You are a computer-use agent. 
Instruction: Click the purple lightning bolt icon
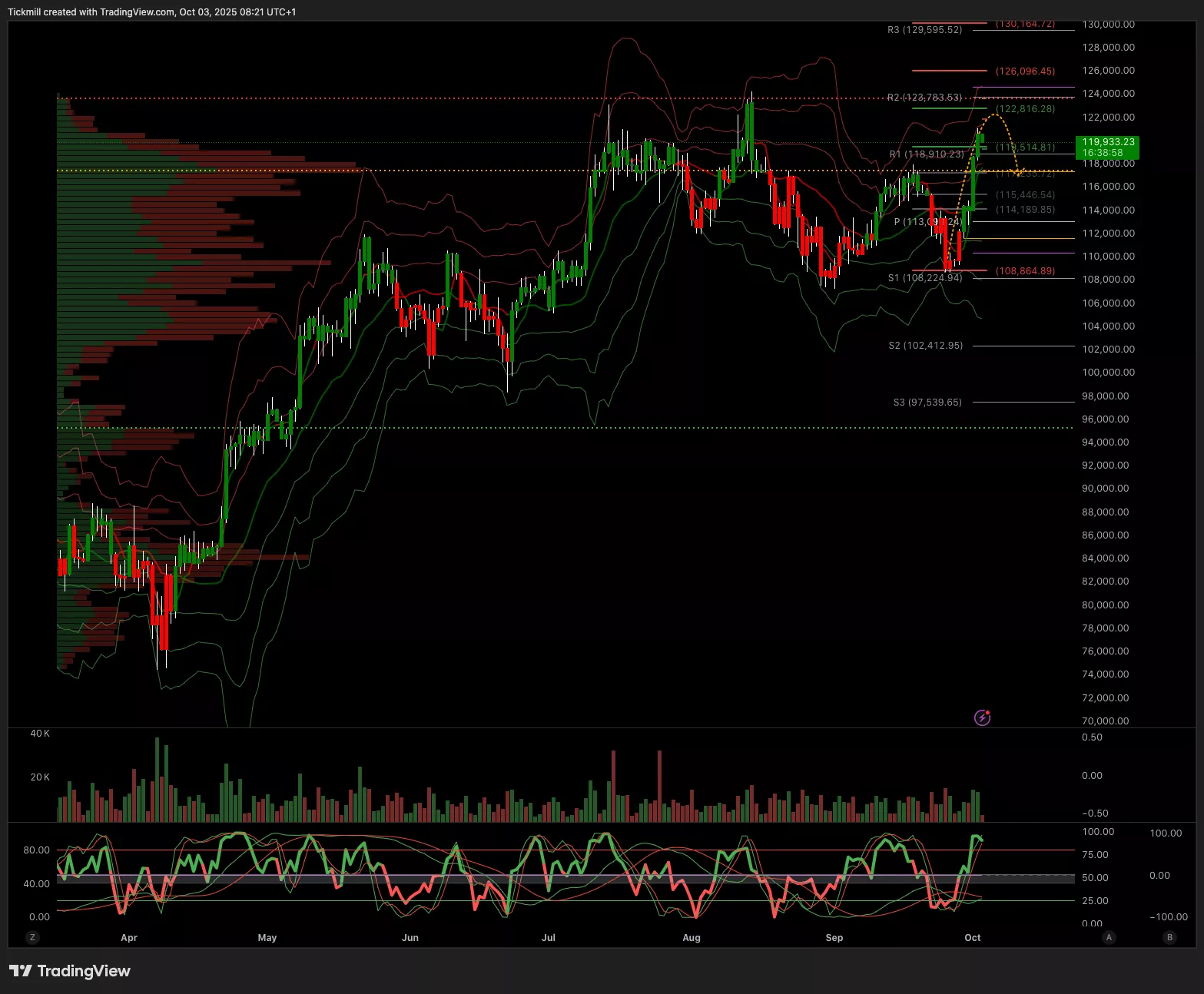pos(982,717)
